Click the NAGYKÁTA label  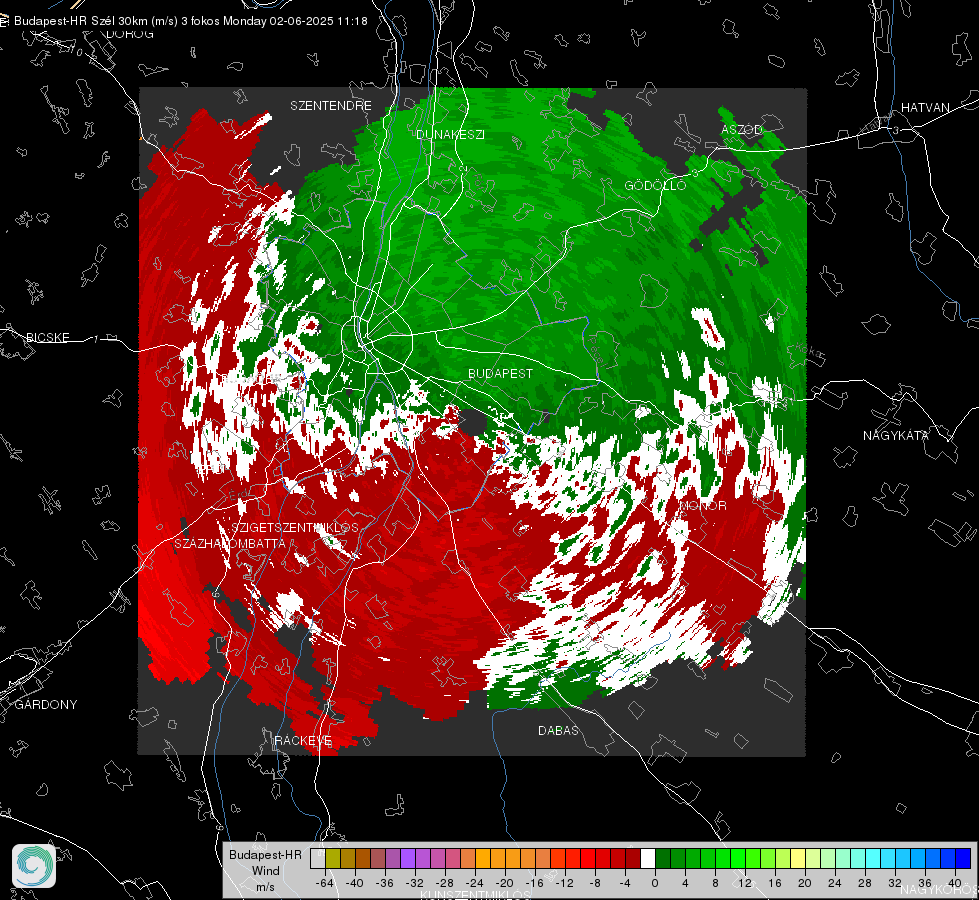tap(895, 436)
